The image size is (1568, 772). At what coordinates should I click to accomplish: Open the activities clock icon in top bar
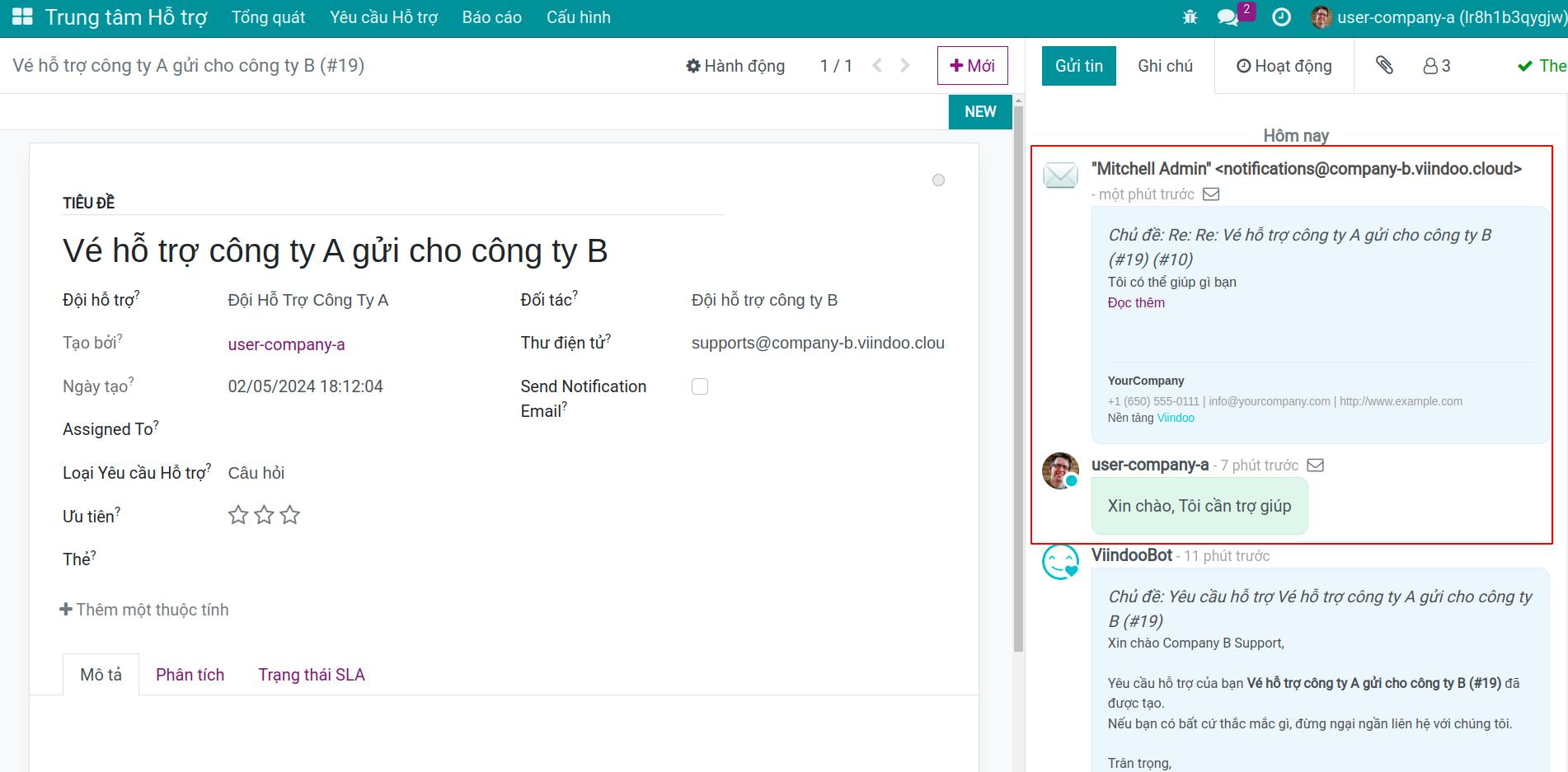pos(1281,16)
